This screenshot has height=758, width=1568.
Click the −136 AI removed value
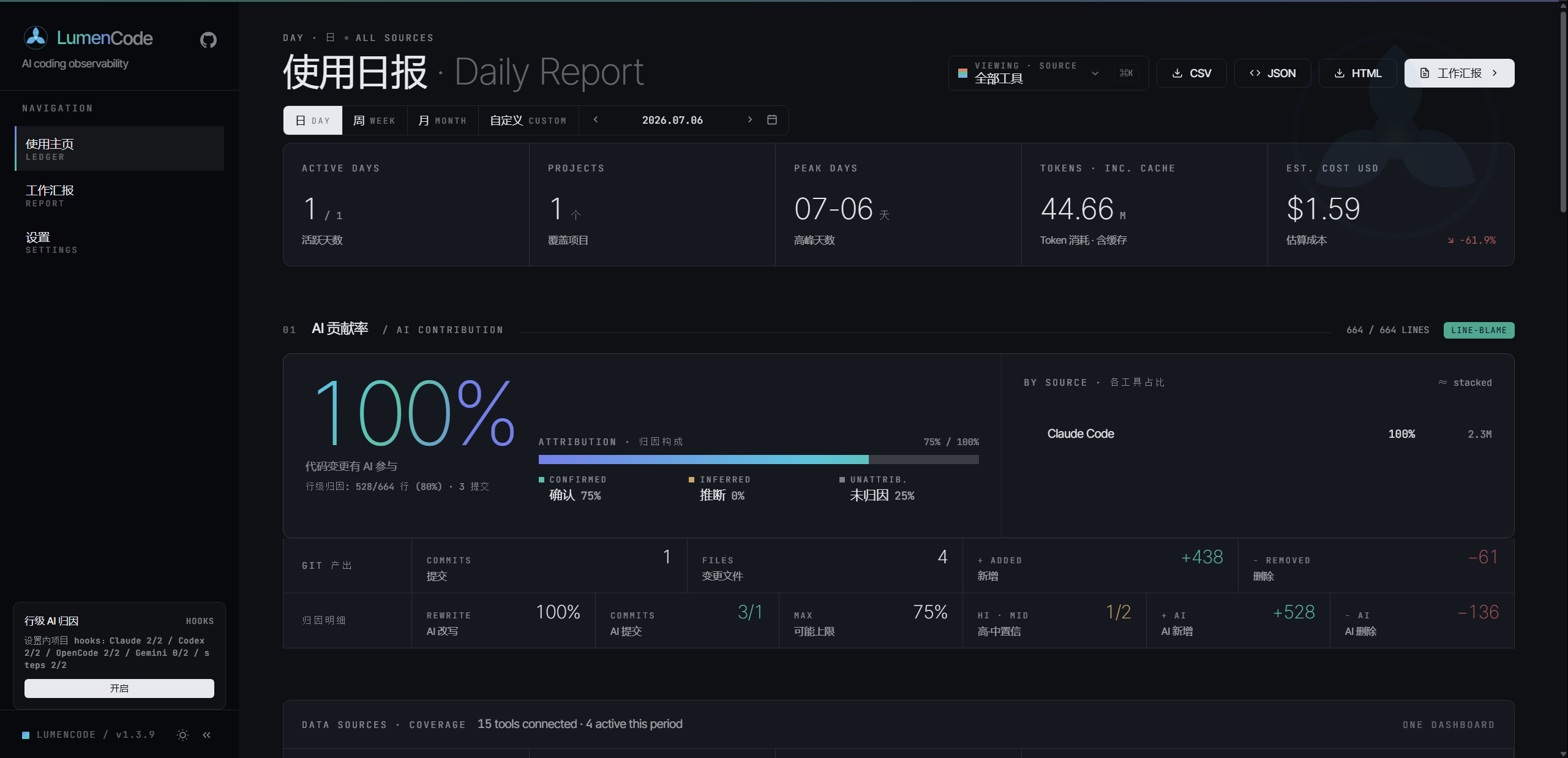point(1478,612)
